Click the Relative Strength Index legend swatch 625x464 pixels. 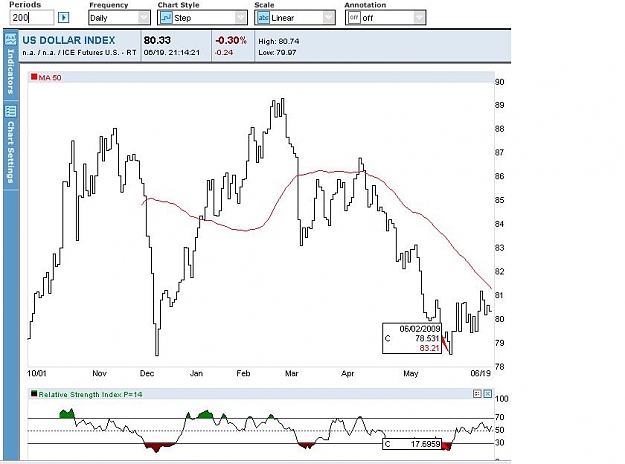coord(34,394)
